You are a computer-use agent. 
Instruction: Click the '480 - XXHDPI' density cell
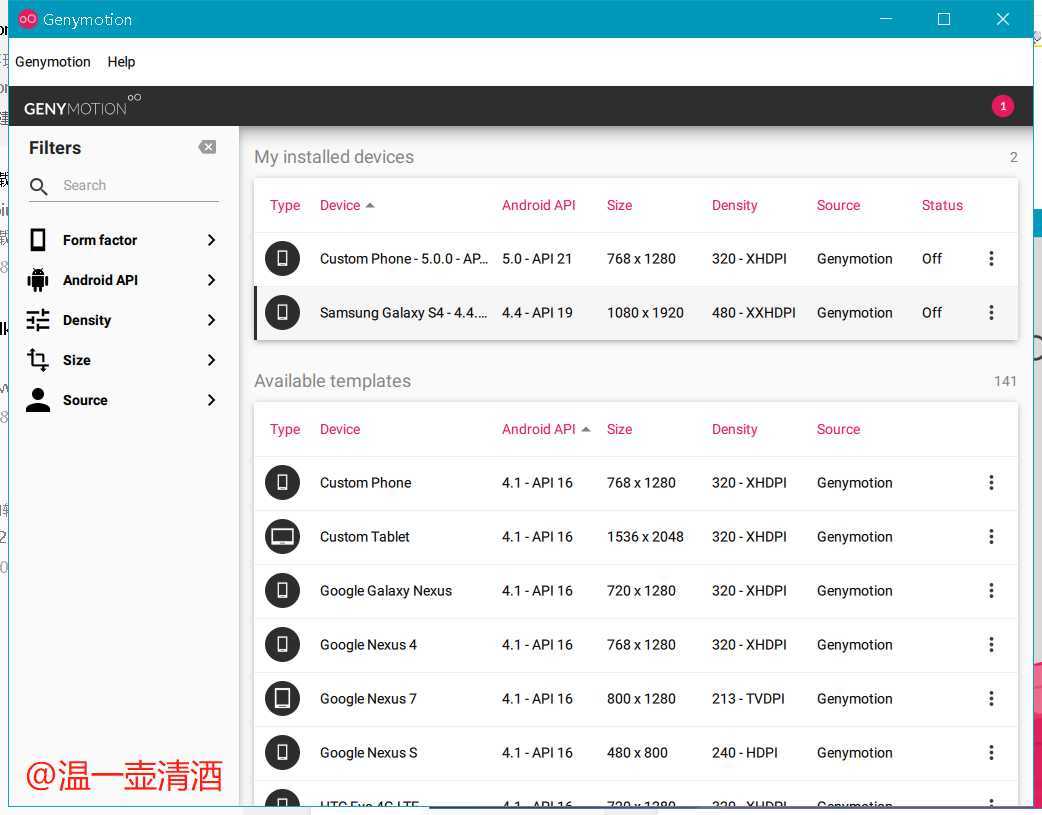753,312
